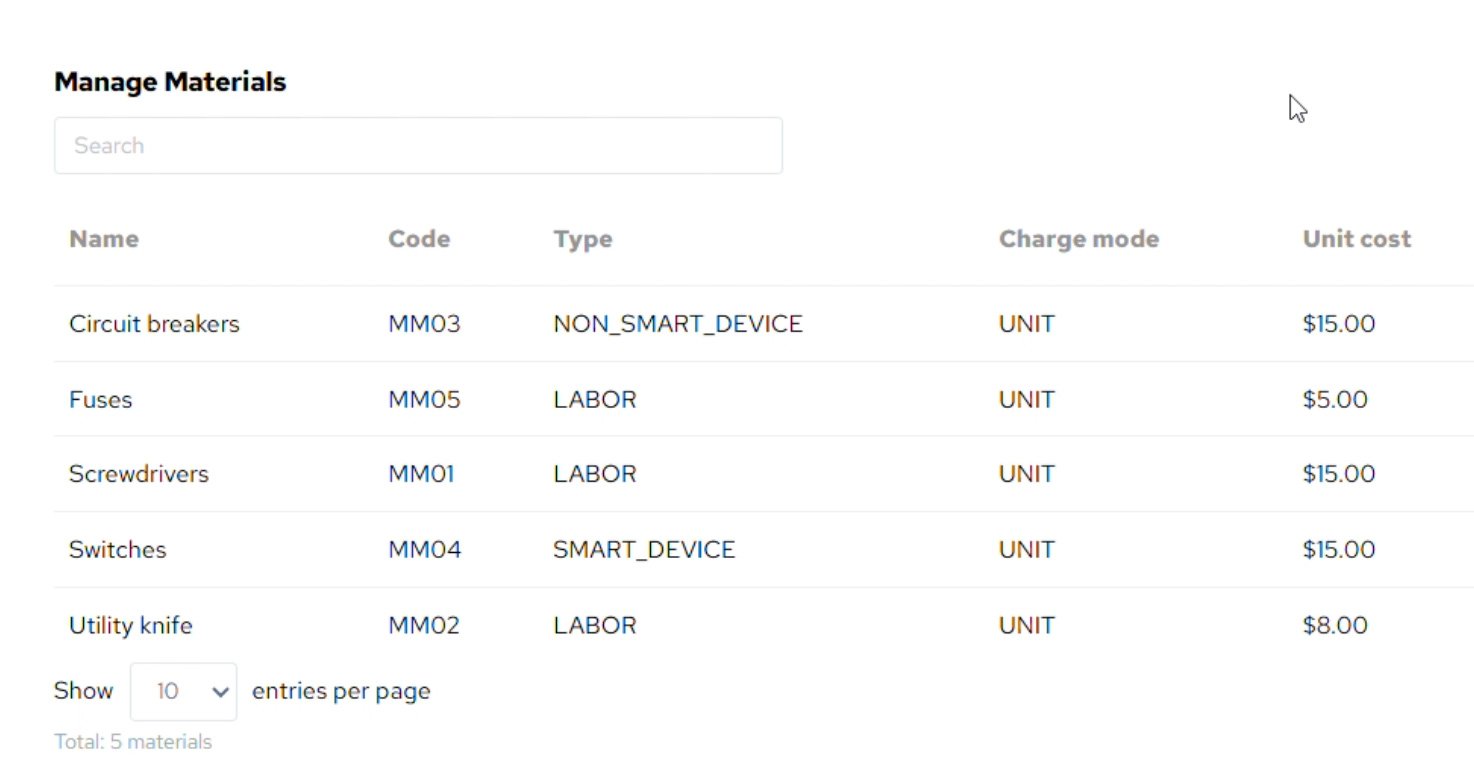Open the Fuses material entry
The width and height of the screenshot is (1474, 772).
100,399
